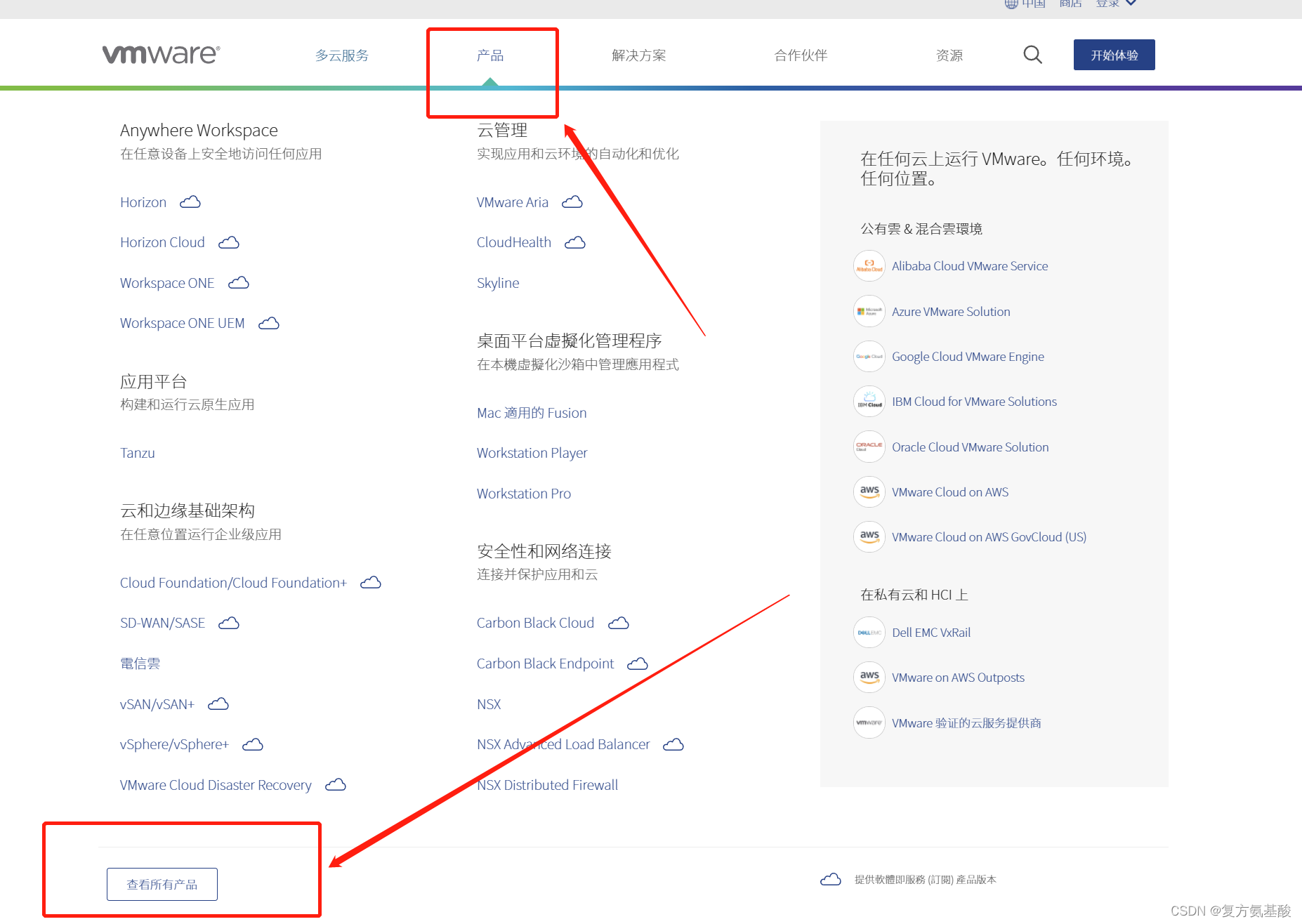Click cloud icon next to VMware Aria

coord(572,202)
